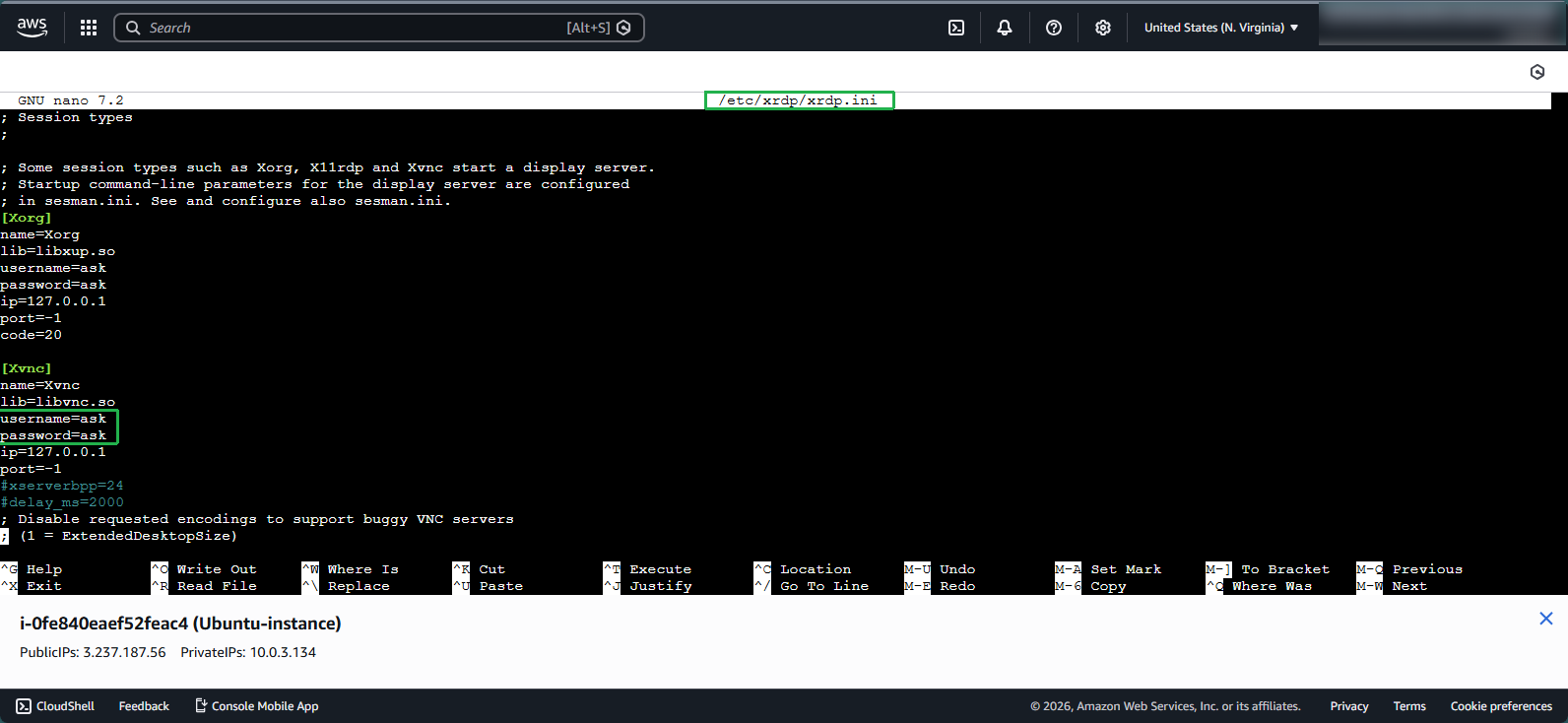Click the ^G Help shortcut in nano
The height and width of the screenshot is (723, 1568).
pyautogui.click(x=32, y=569)
